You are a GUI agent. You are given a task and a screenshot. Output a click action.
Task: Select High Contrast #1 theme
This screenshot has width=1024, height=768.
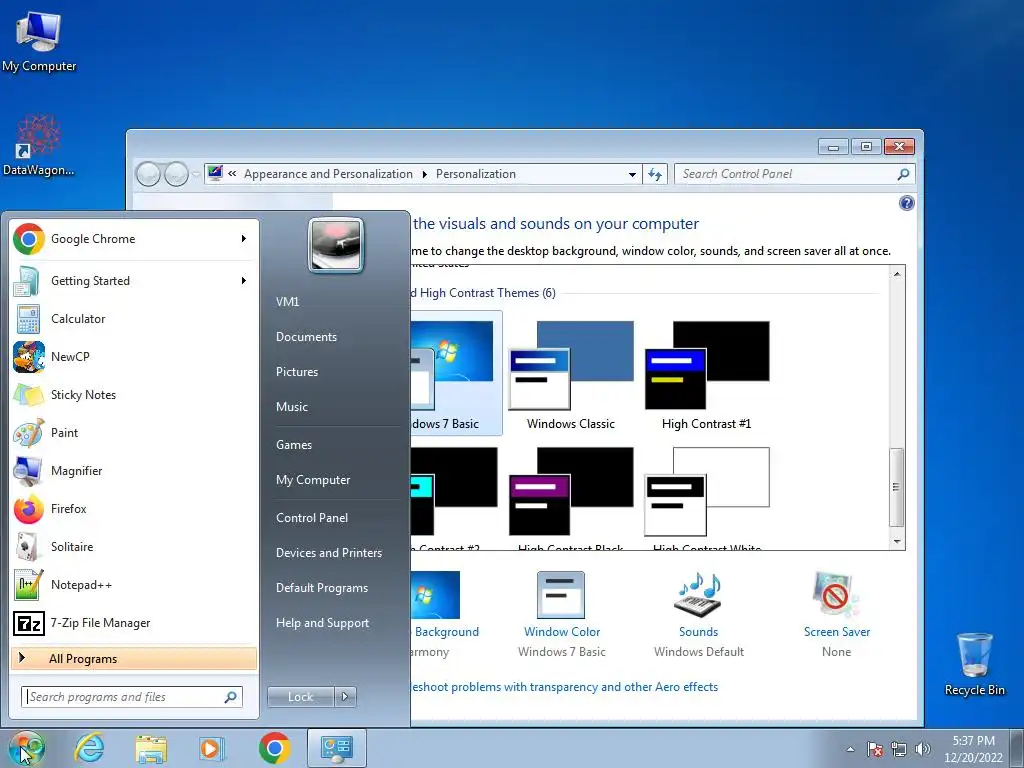click(x=707, y=376)
